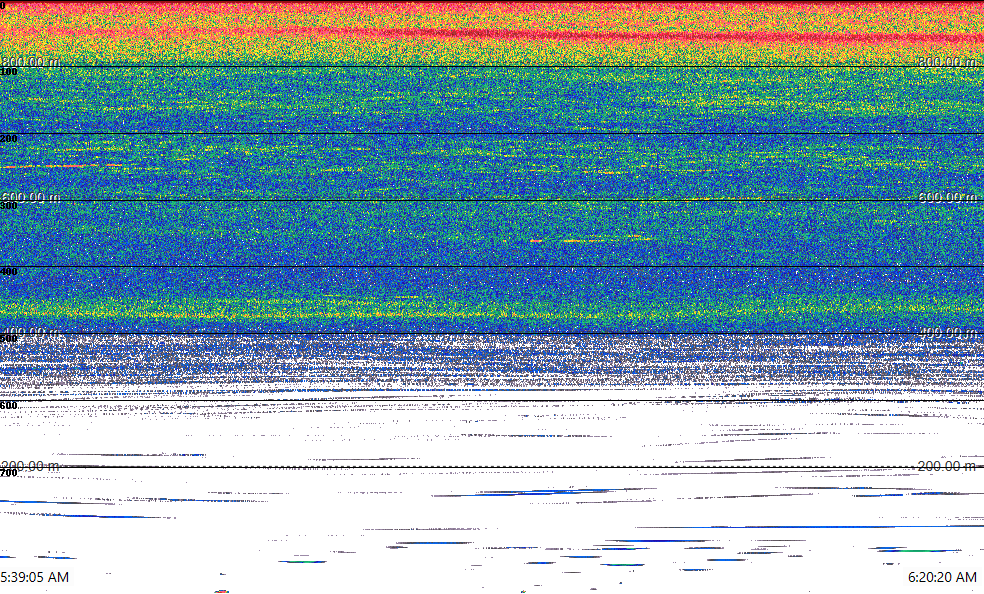
Task: Select the bold 200 depth marker
Action: tap(9, 139)
